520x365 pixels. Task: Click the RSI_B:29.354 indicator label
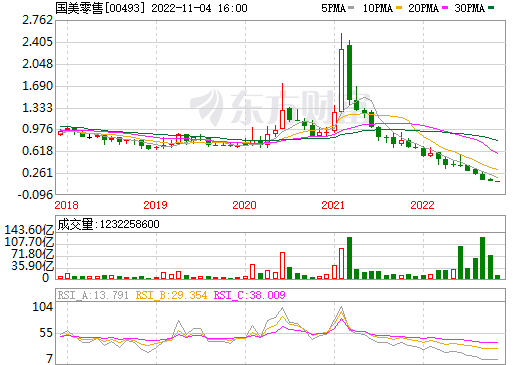(x=171, y=295)
